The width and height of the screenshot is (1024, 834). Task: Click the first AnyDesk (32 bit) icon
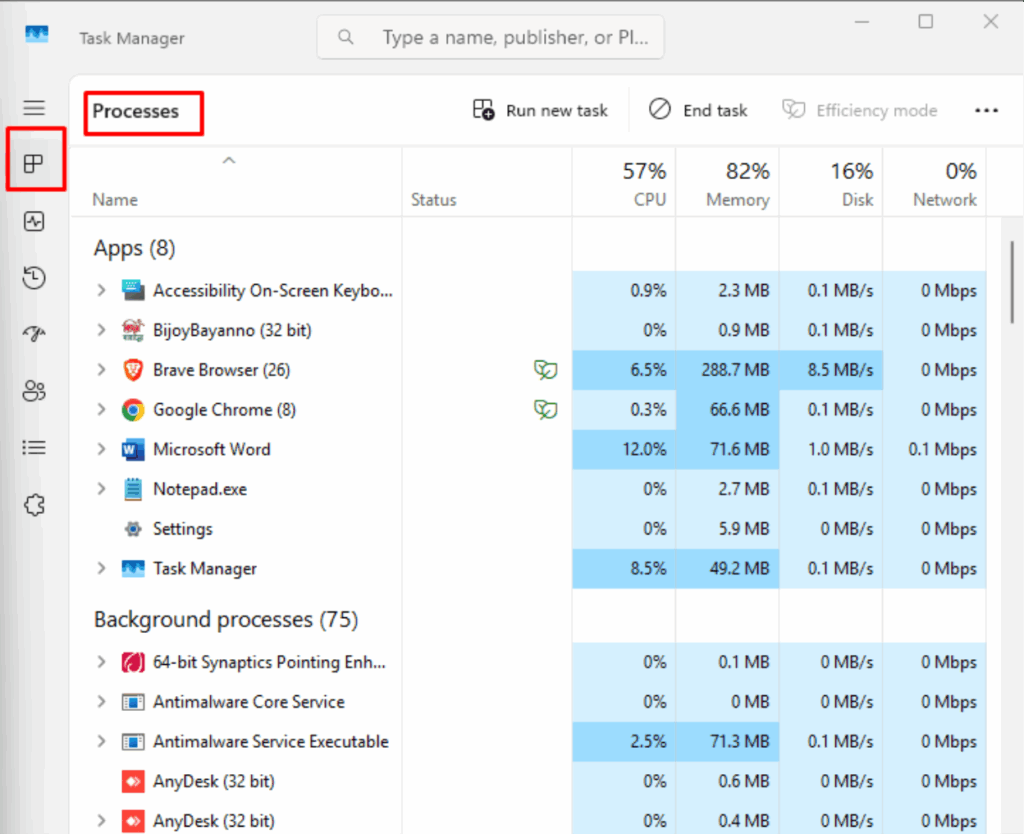(133, 782)
